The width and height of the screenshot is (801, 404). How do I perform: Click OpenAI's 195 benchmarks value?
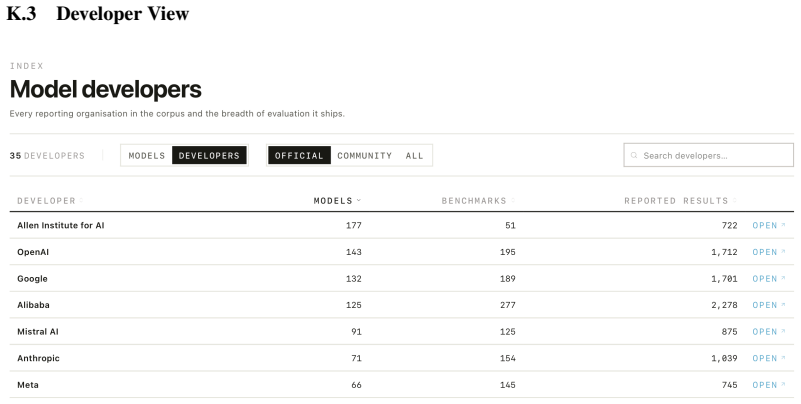(x=507, y=252)
